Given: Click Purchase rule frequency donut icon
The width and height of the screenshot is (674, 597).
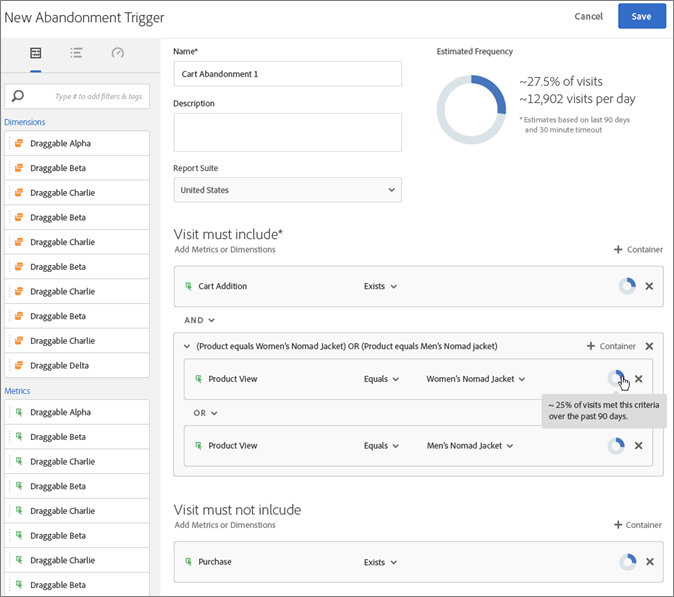Looking at the screenshot, I should [x=628, y=562].
